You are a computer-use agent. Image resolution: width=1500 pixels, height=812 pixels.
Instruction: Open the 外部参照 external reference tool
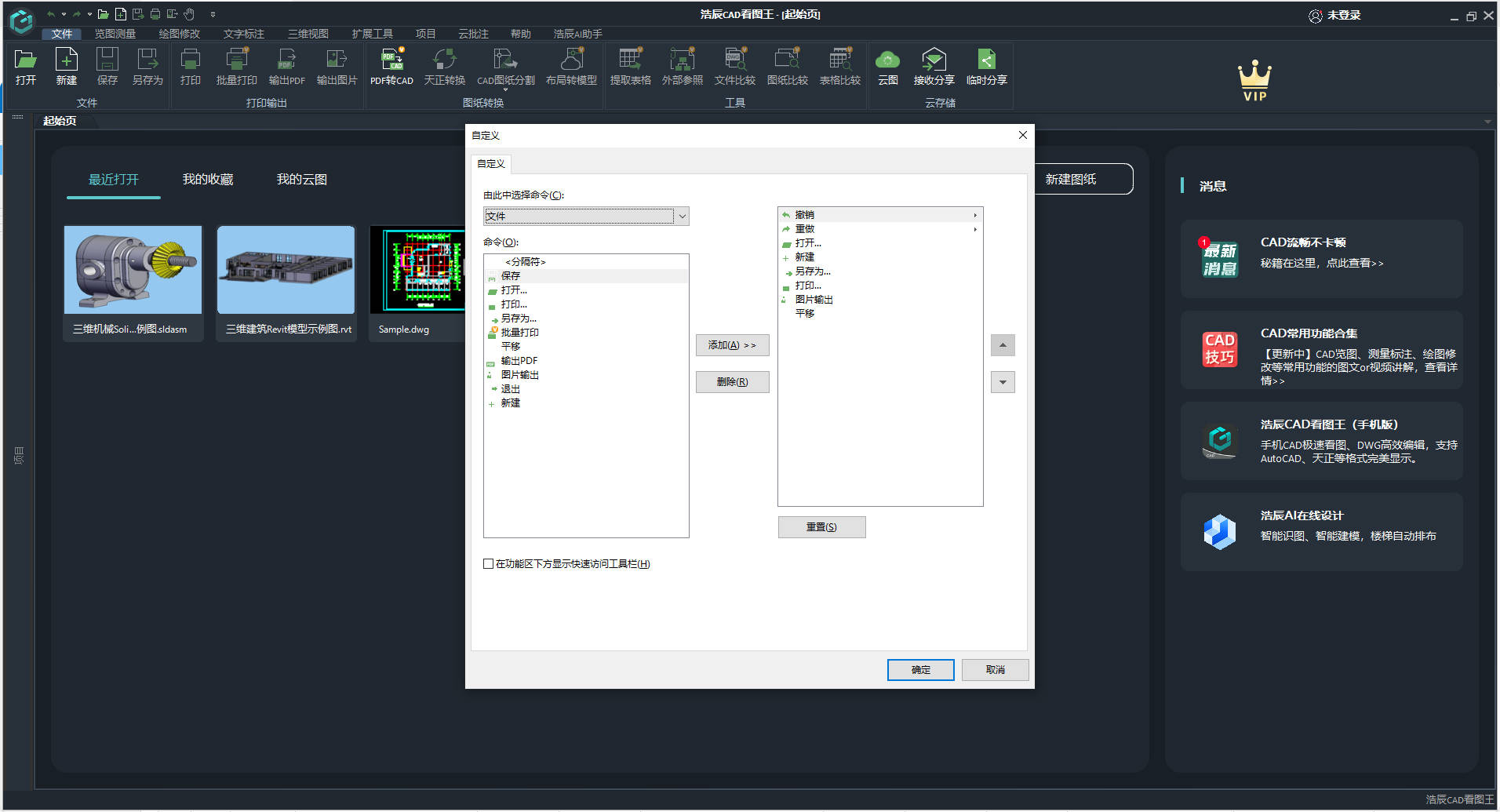point(683,67)
